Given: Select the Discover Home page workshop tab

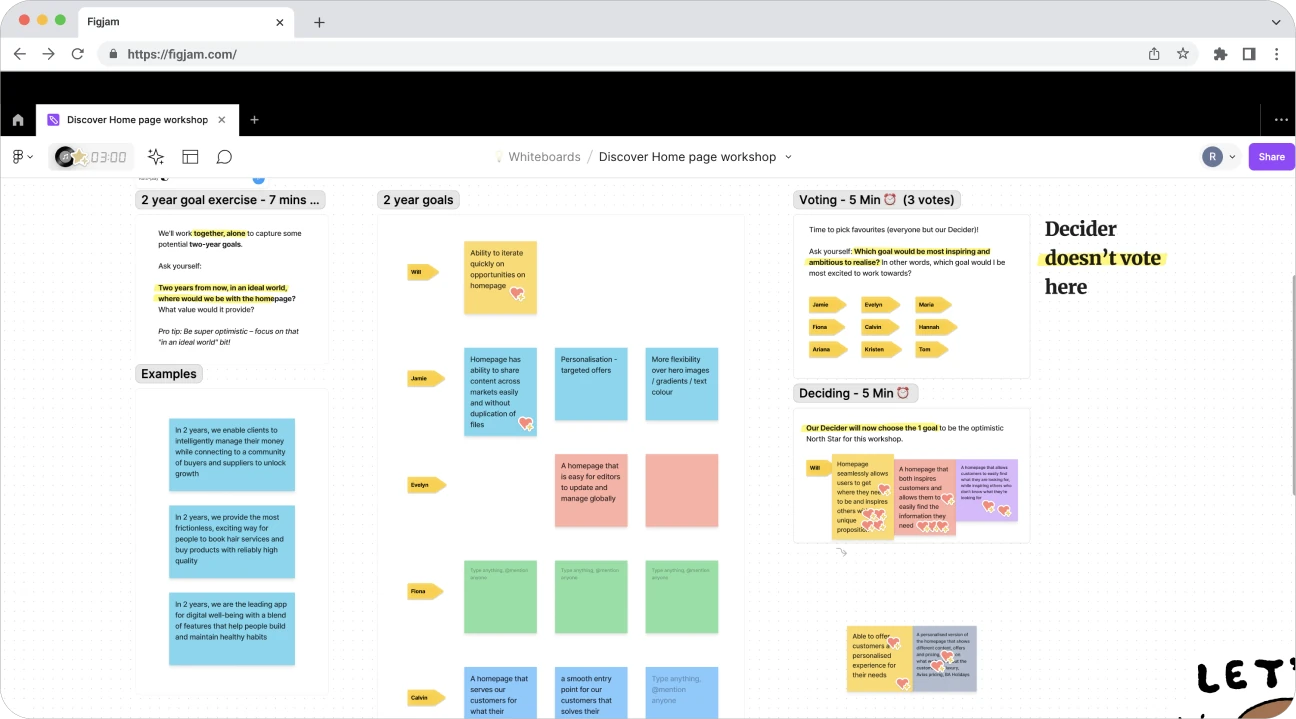Looking at the screenshot, I should [x=138, y=120].
